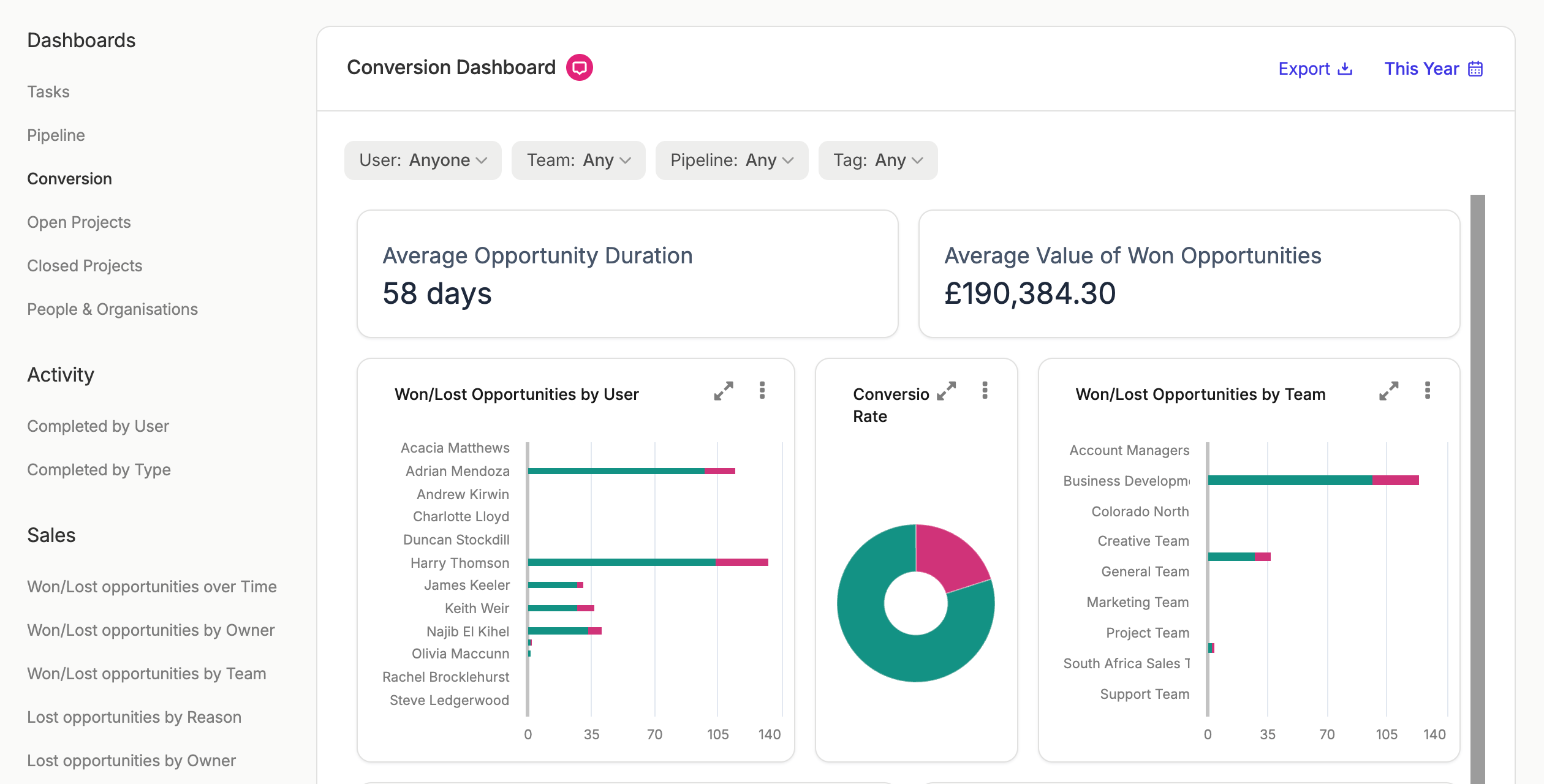Expand the Won/Lost Opportunities by Team chart
1544x784 pixels.
pos(1389,391)
